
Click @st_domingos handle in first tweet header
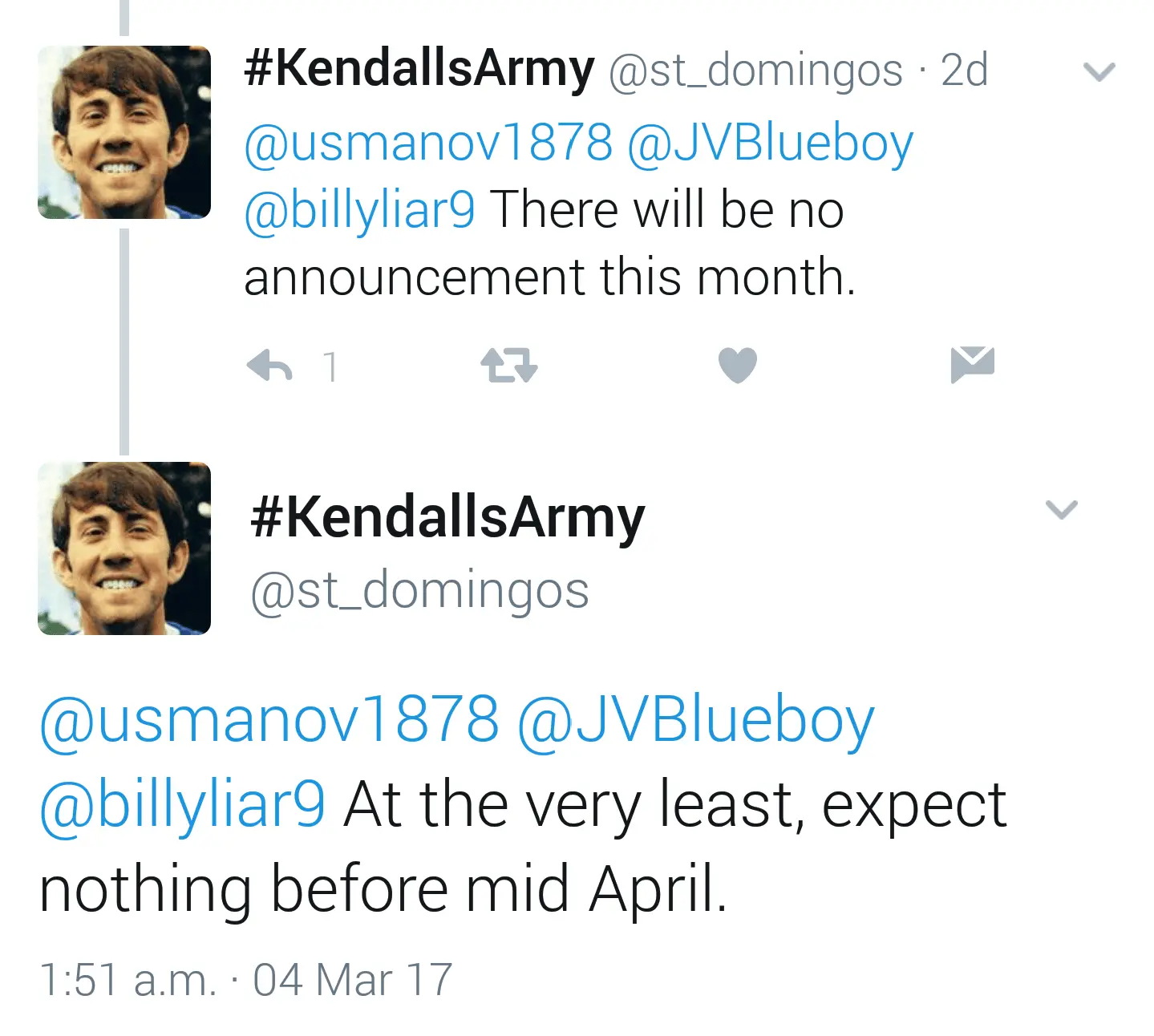tap(755, 71)
